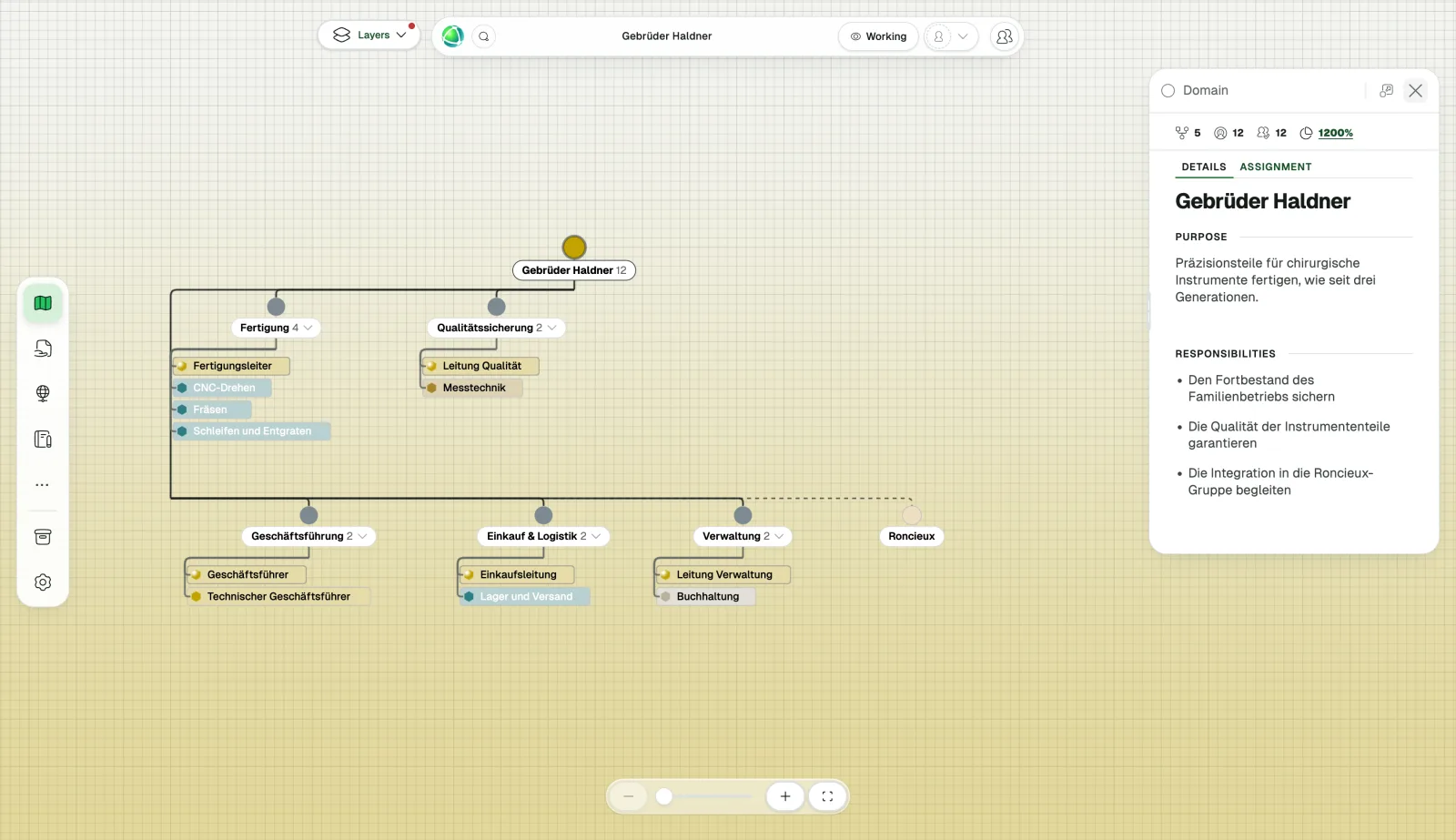
Task: Switch to the ASSIGNMENT tab
Action: click(x=1275, y=167)
